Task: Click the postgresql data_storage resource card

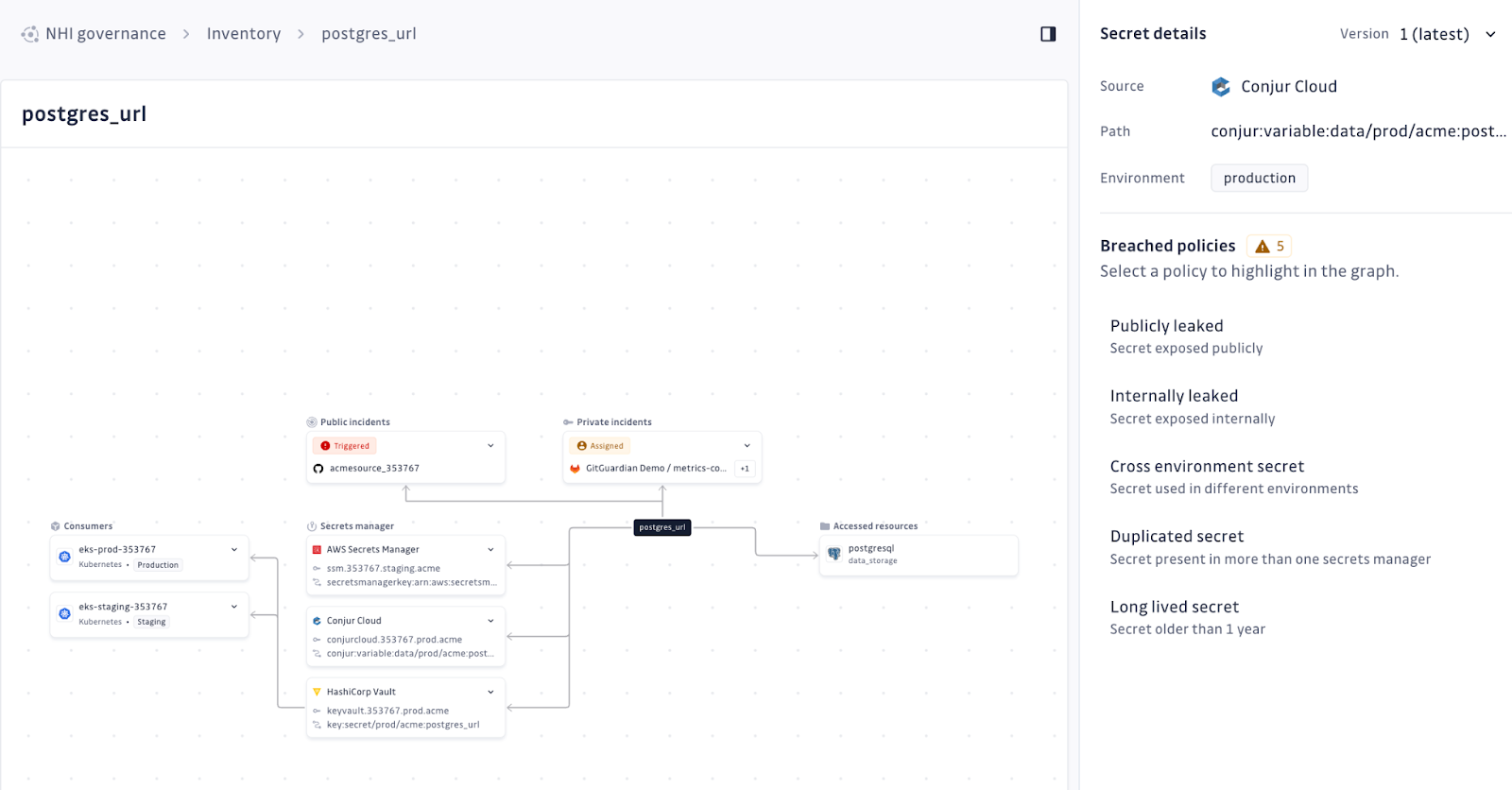Action: click(x=919, y=555)
